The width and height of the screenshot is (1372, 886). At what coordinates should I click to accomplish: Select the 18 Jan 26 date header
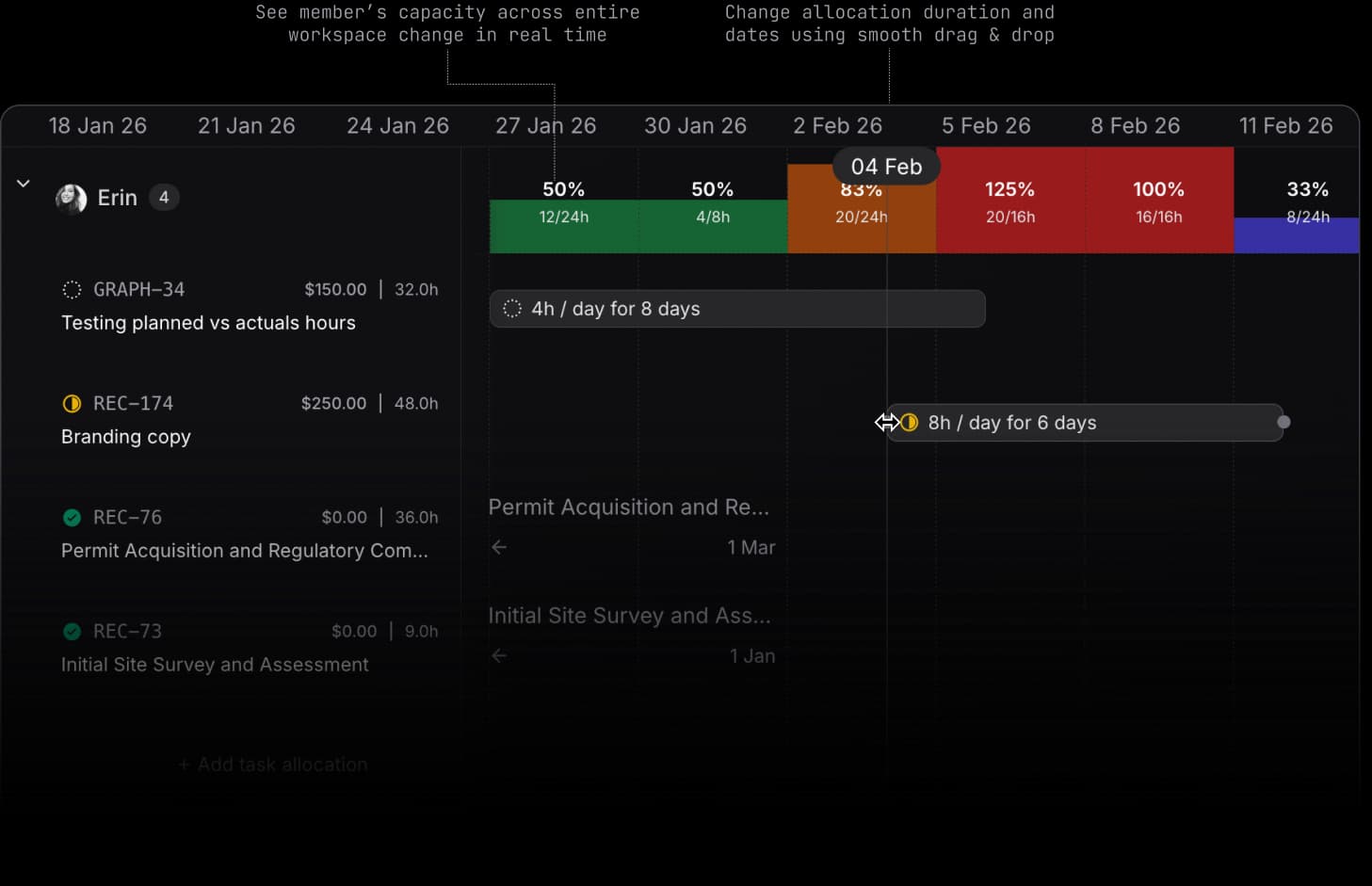98,126
